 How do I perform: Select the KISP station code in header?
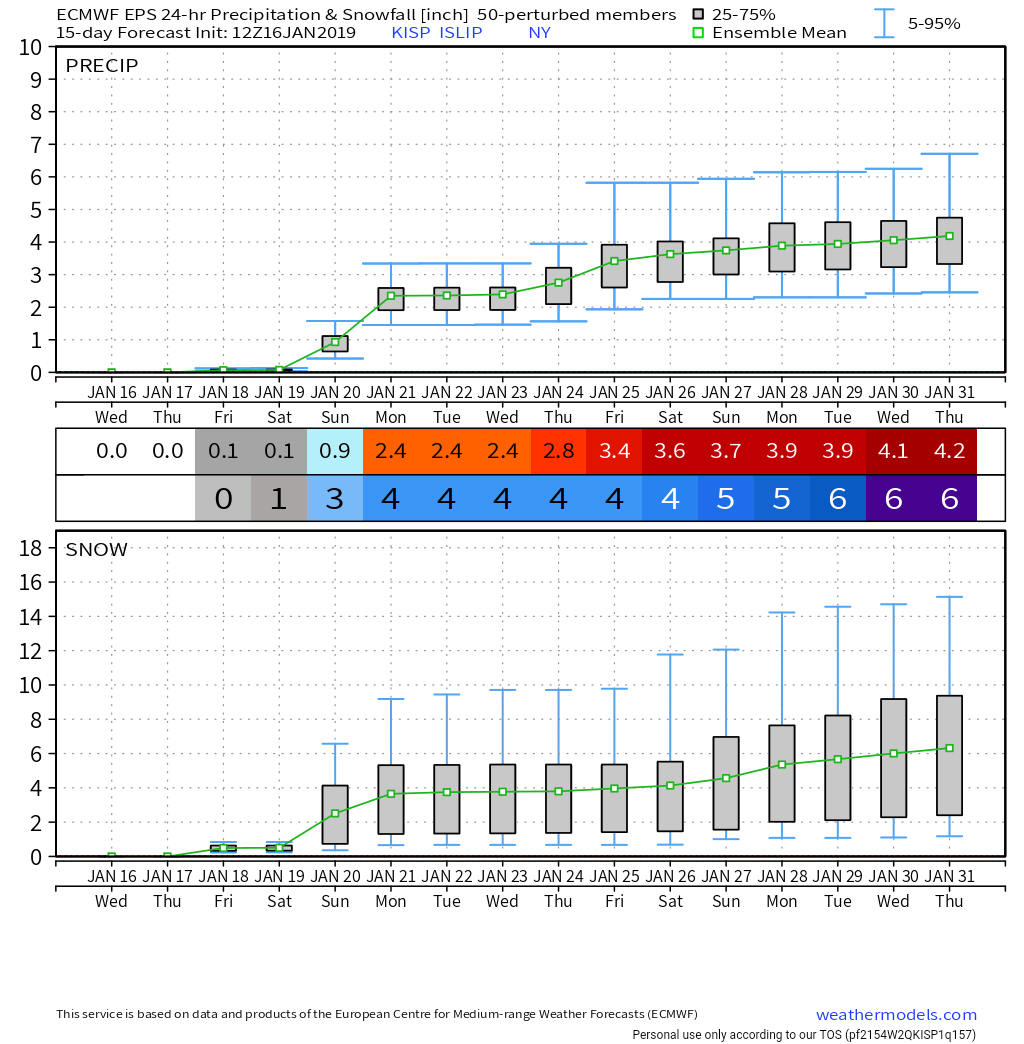click(411, 33)
